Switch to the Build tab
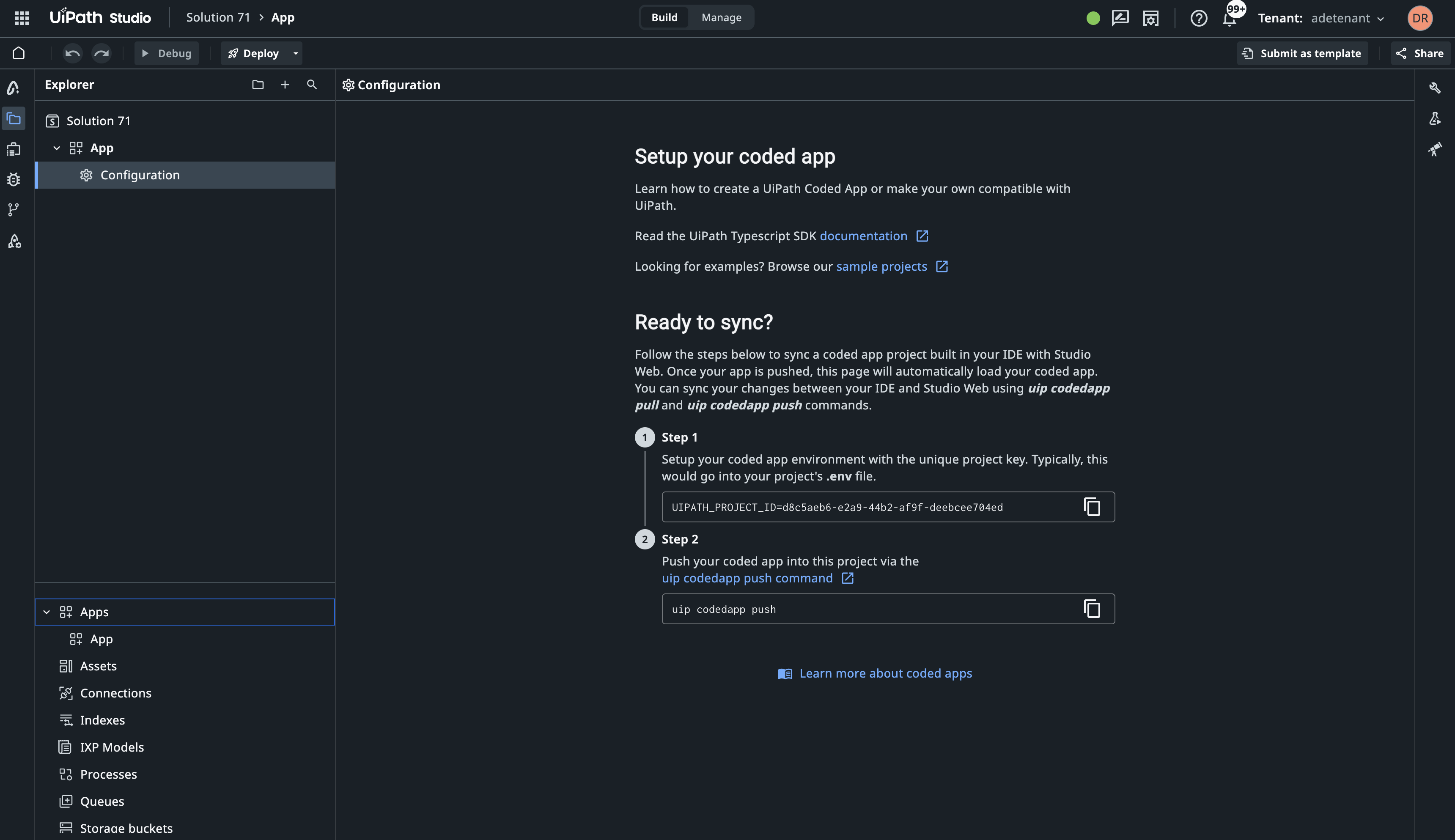 tap(664, 17)
